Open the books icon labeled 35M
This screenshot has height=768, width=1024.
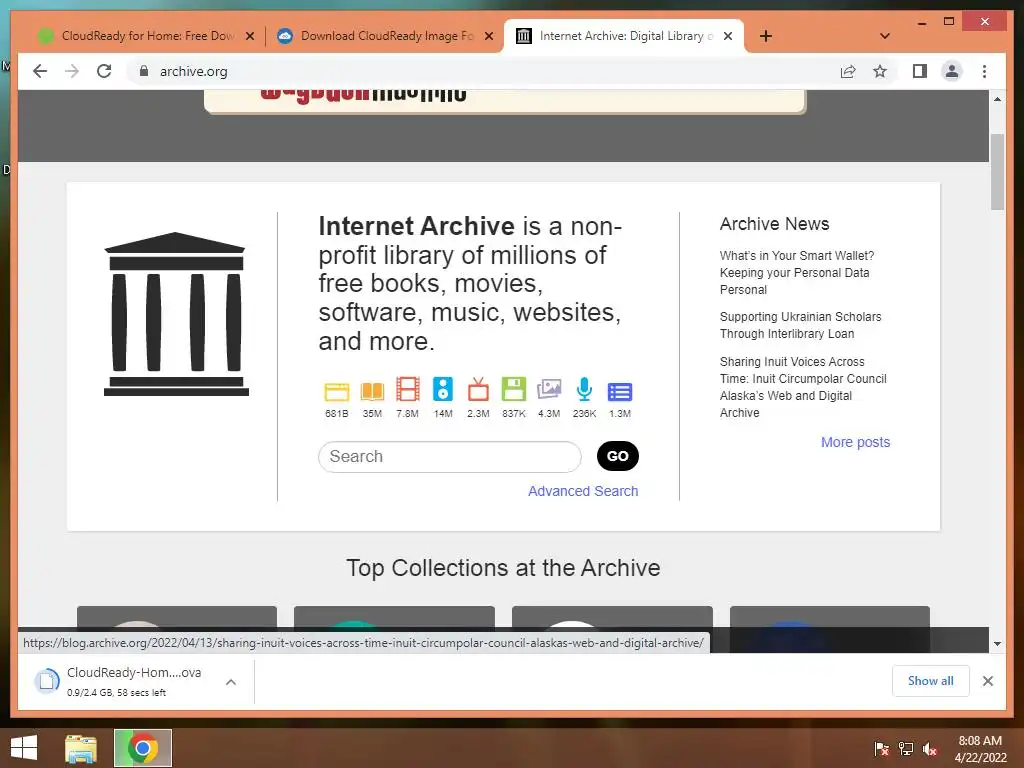tap(372, 391)
